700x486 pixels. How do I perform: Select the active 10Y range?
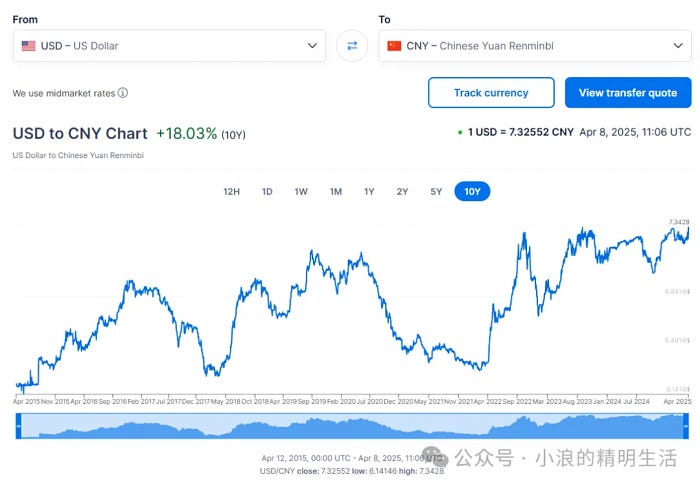pyautogui.click(x=472, y=191)
